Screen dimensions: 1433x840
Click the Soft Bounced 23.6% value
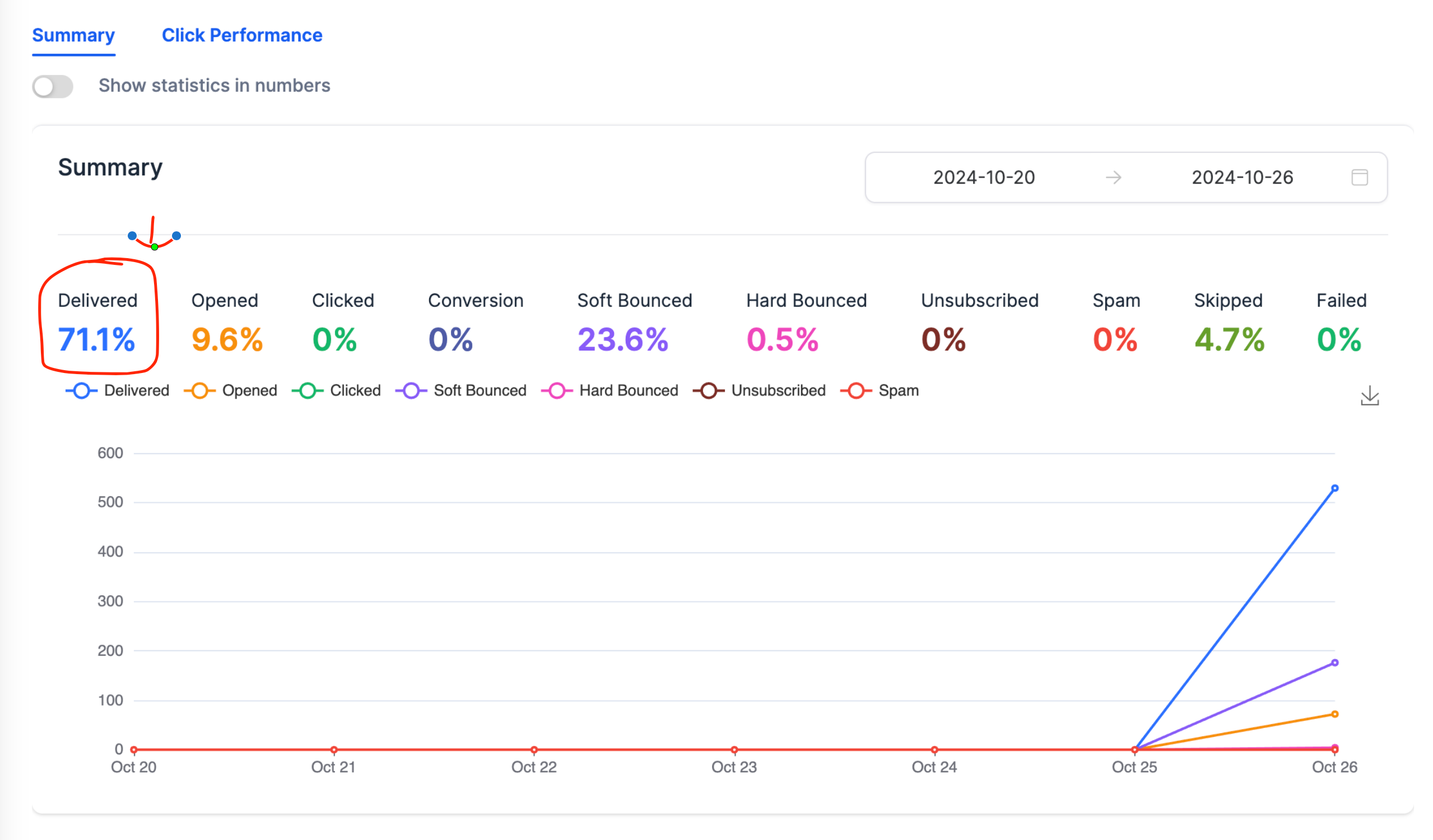(623, 340)
